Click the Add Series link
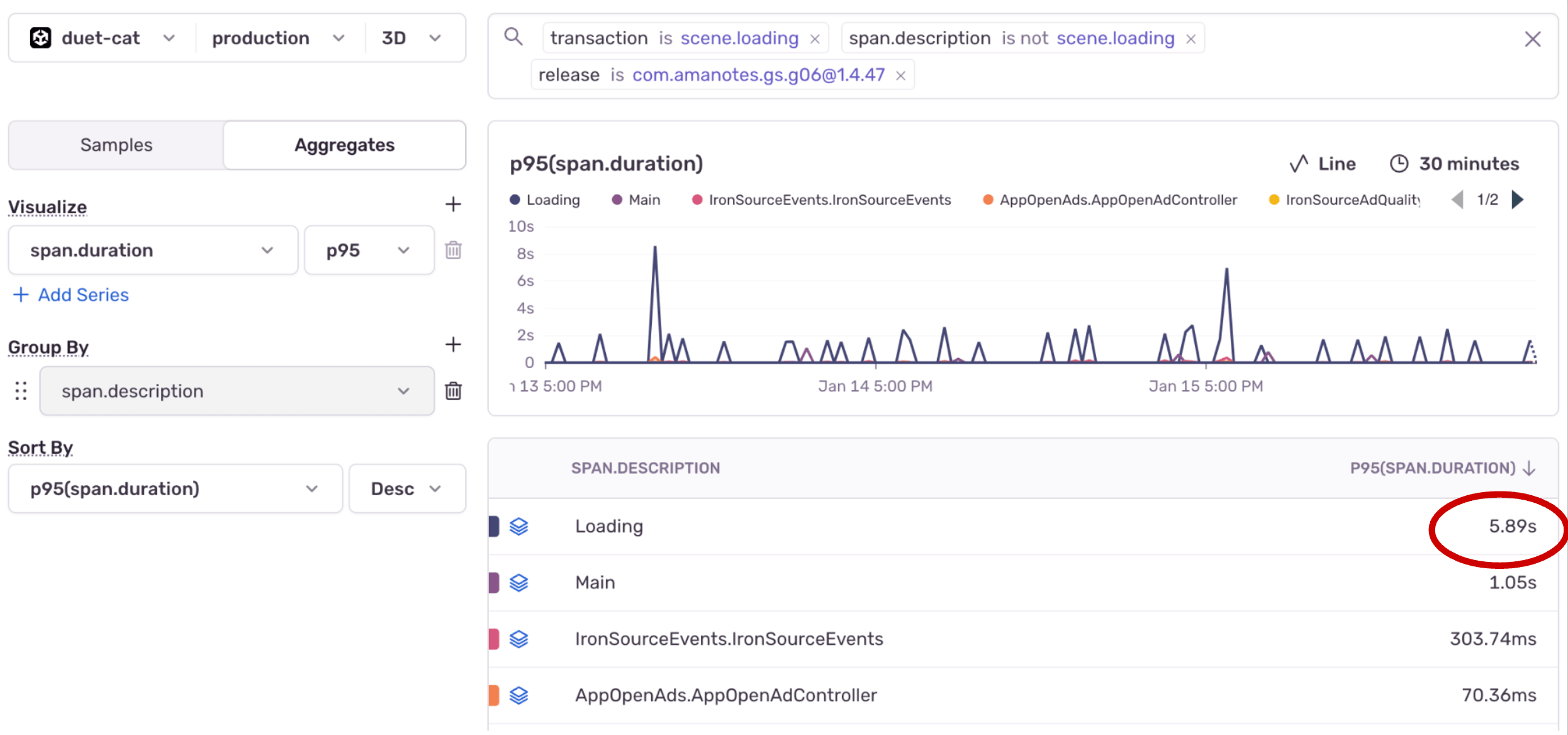This screenshot has height=735, width=1568. 72,295
